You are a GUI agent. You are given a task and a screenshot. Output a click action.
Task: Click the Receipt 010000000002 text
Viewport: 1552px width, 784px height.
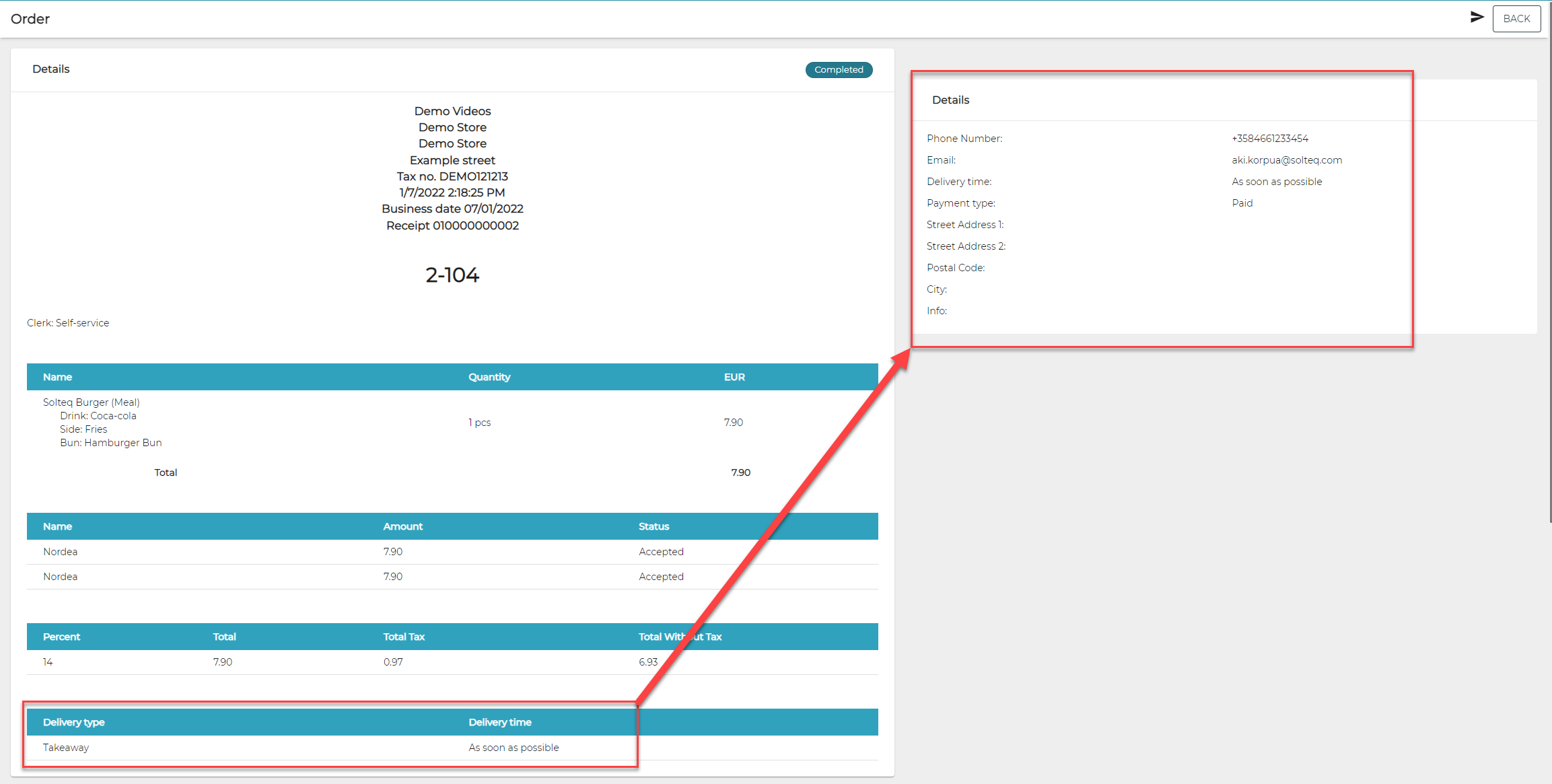coord(452,225)
